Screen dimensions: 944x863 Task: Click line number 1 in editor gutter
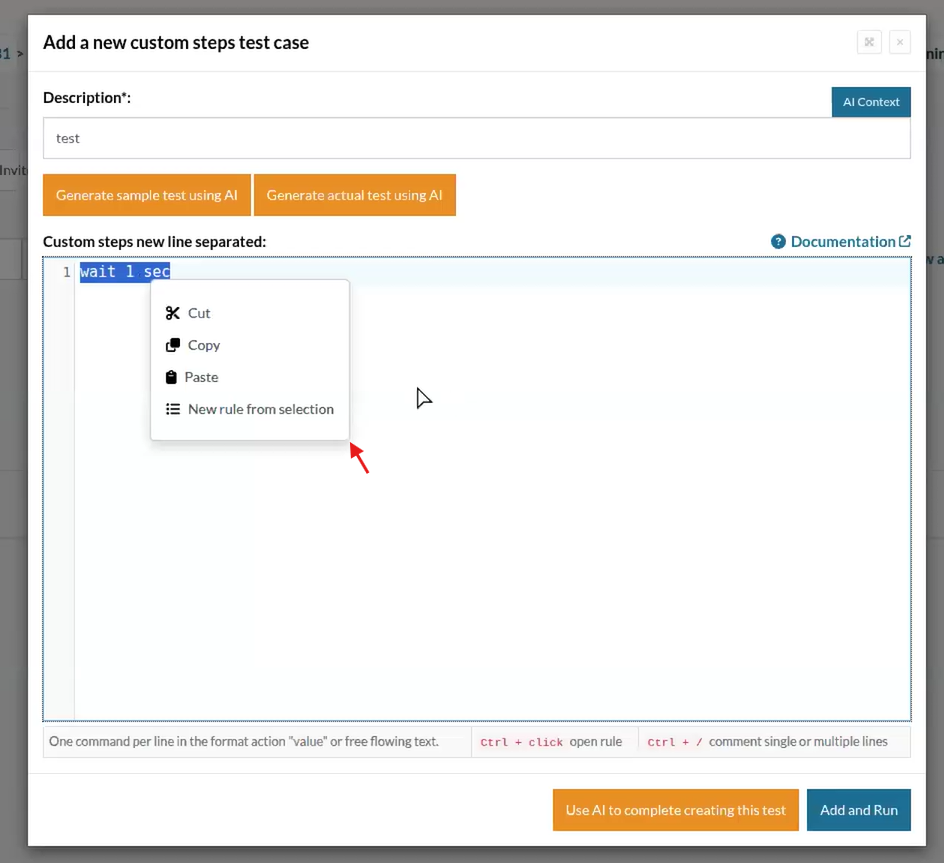pyautogui.click(x=66, y=272)
